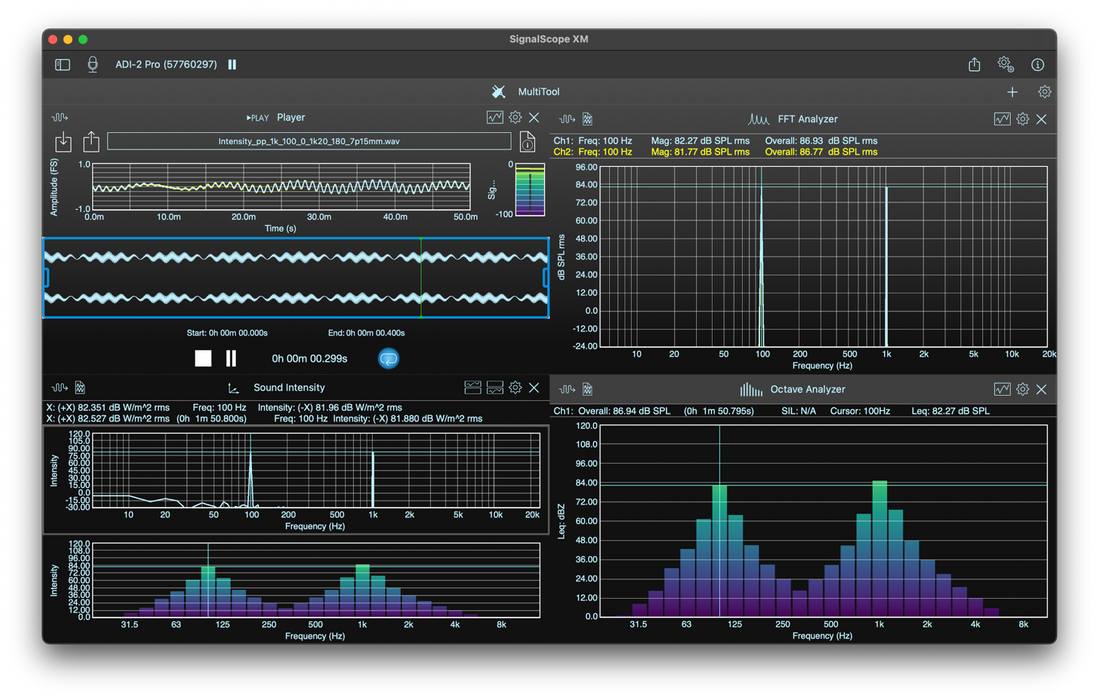1099x700 pixels.
Task: Click the microphone input device icon
Action: pyautogui.click(x=93, y=65)
